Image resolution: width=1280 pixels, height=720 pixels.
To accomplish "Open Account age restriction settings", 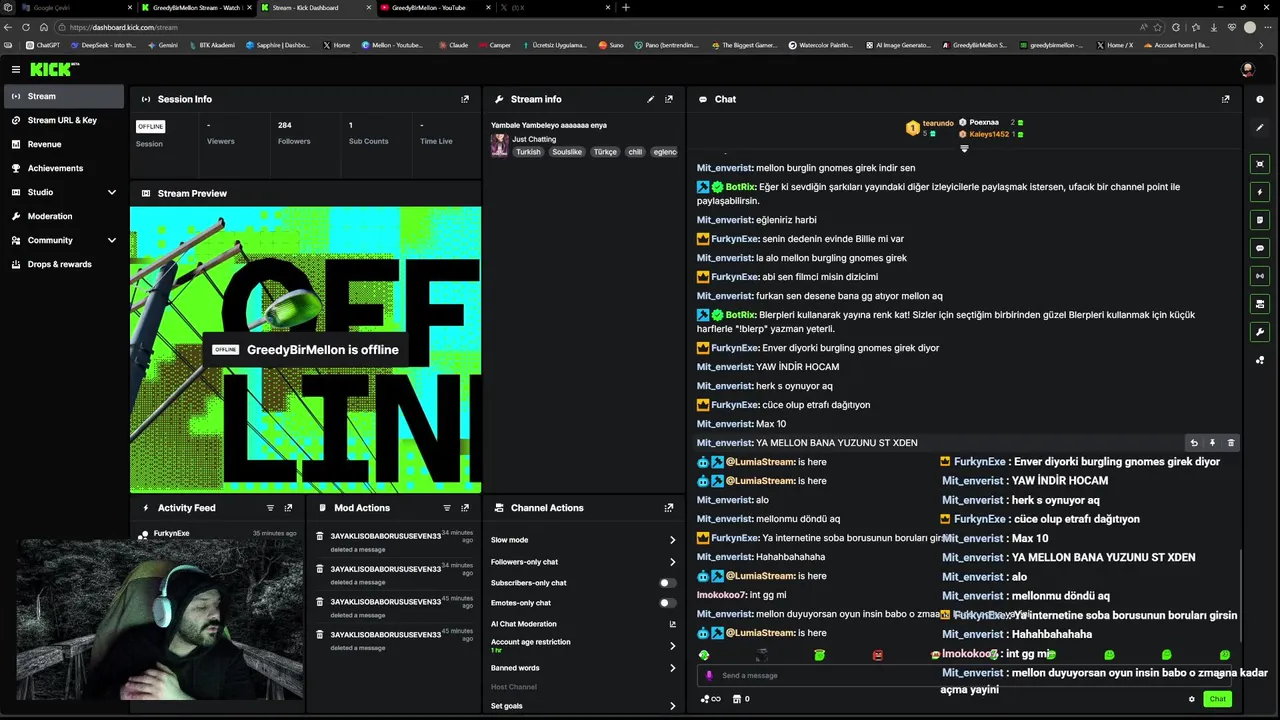I will pos(583,645).
